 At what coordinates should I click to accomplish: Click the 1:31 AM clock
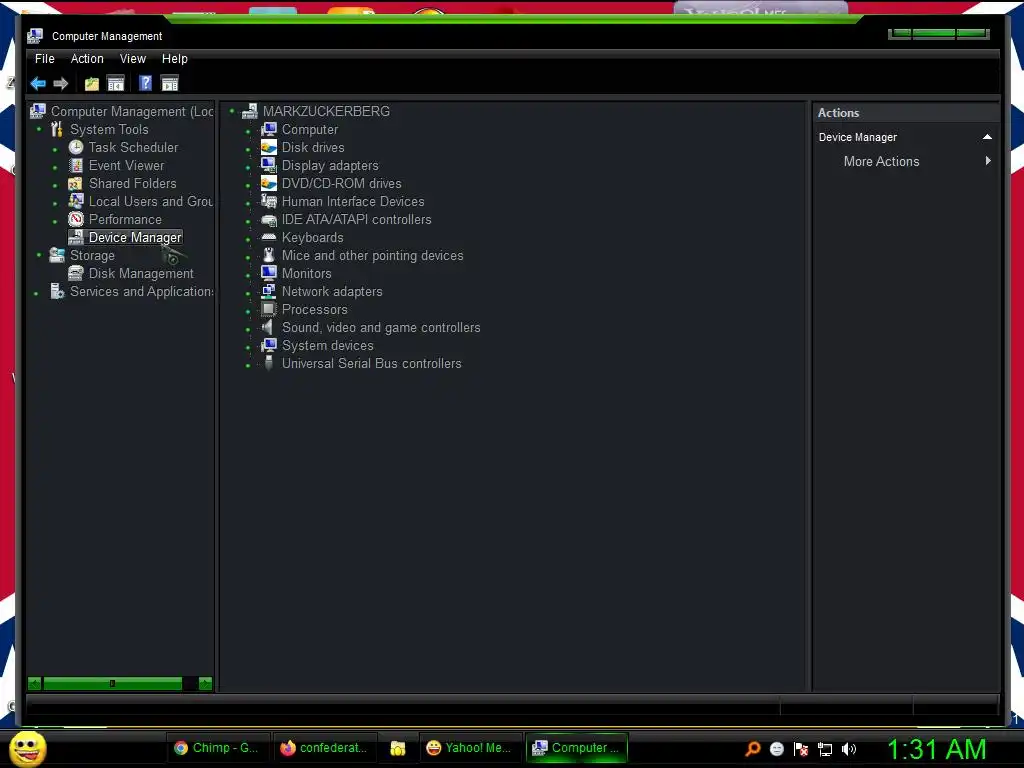(936, 749)
